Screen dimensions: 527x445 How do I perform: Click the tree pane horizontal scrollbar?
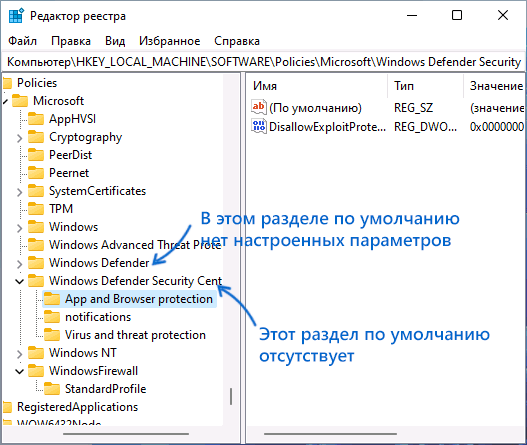click(126, 434)
